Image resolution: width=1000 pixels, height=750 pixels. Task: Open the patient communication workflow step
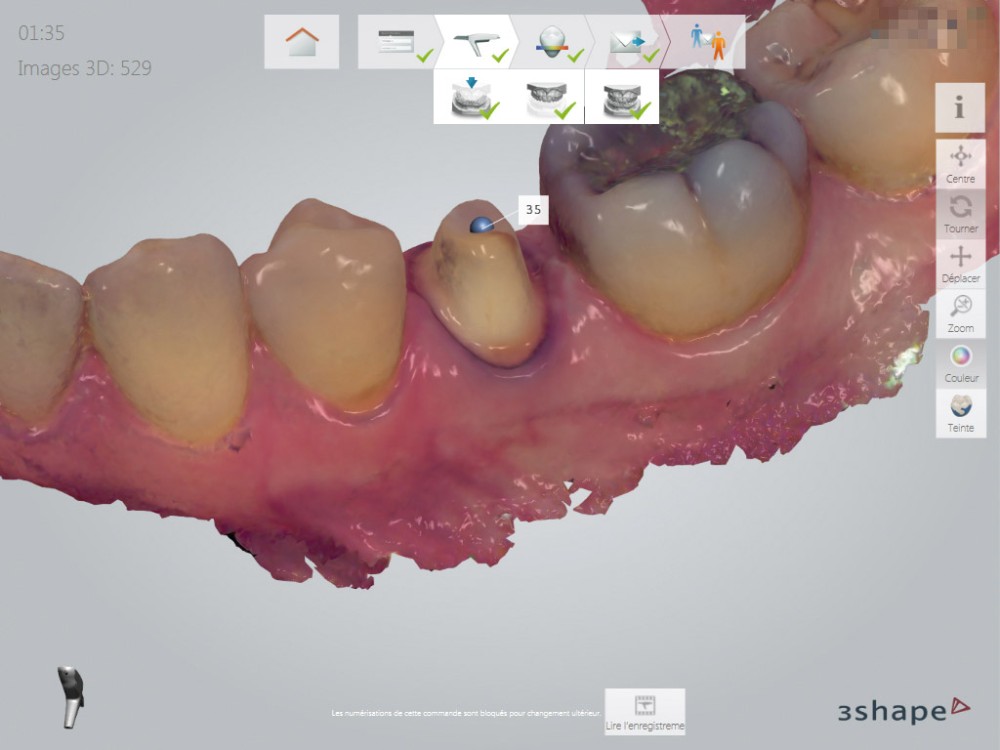click(x=706, y=42)
